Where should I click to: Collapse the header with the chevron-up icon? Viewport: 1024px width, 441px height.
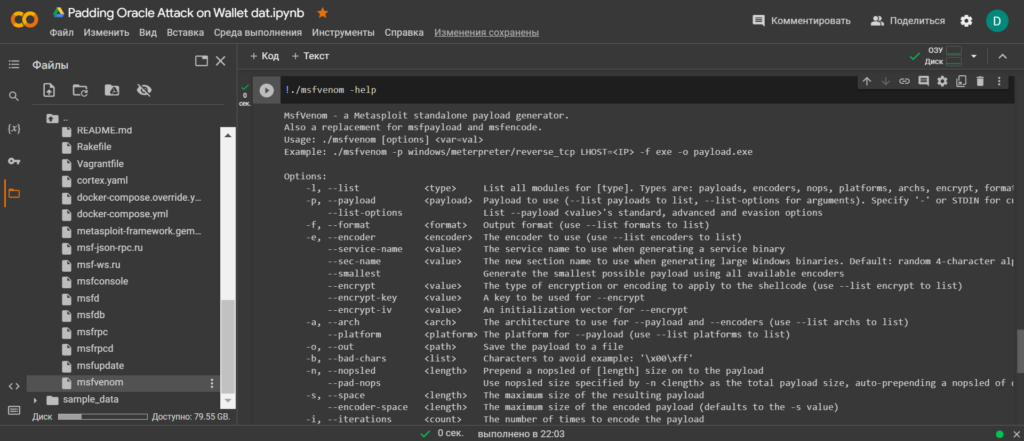click(x=1002, y=56)
